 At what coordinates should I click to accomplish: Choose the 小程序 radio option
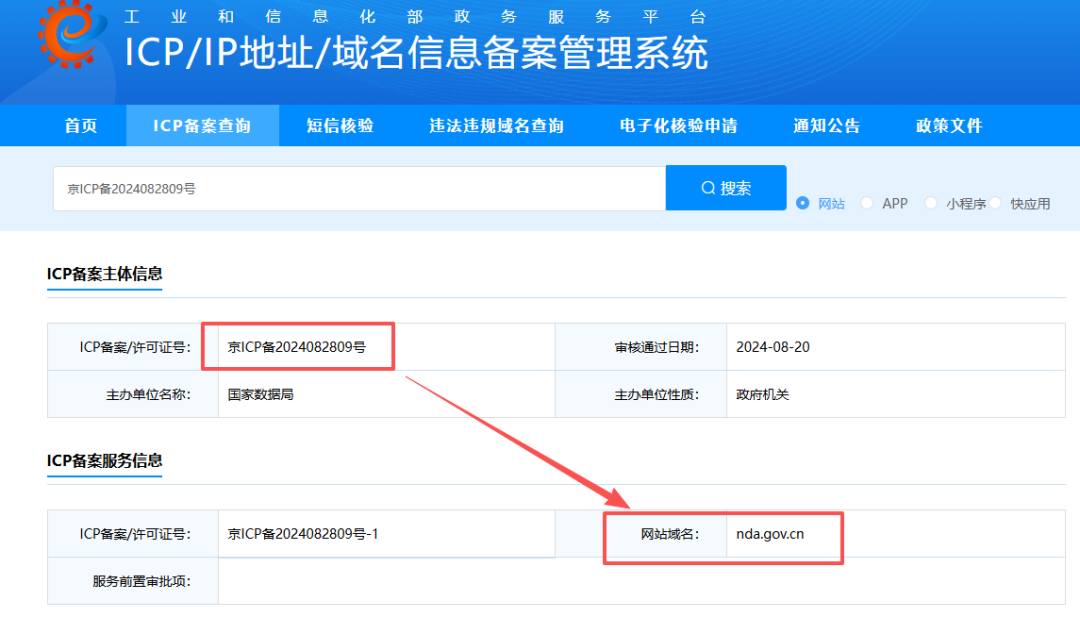(931, 203)
